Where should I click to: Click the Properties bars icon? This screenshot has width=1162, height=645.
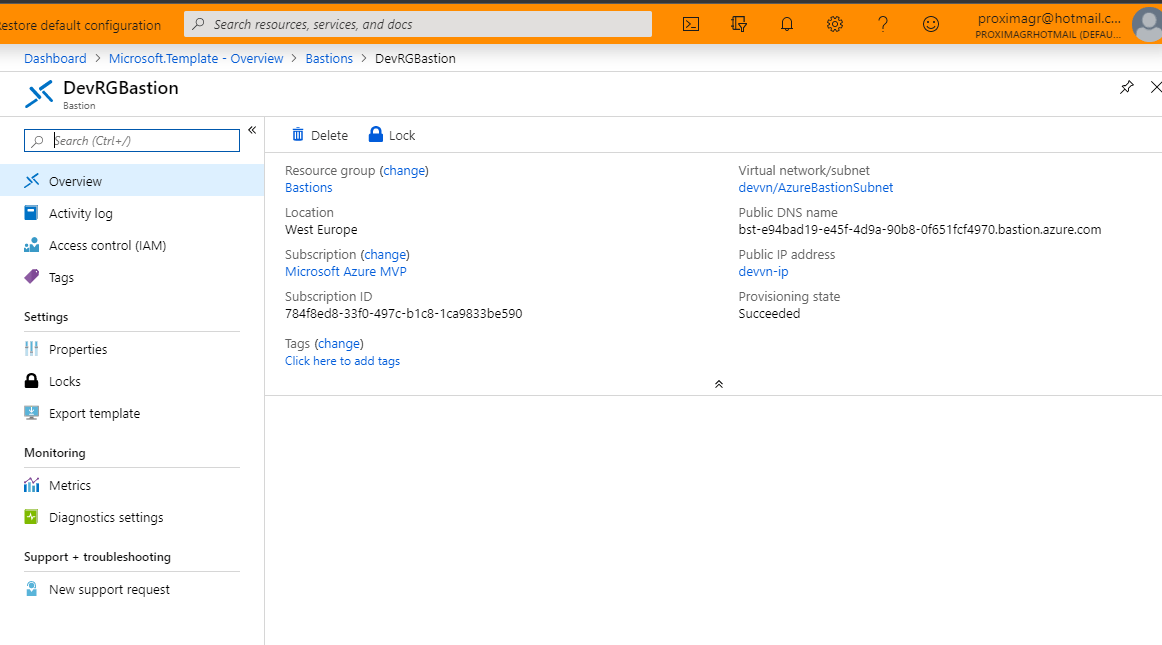(31, 348)
